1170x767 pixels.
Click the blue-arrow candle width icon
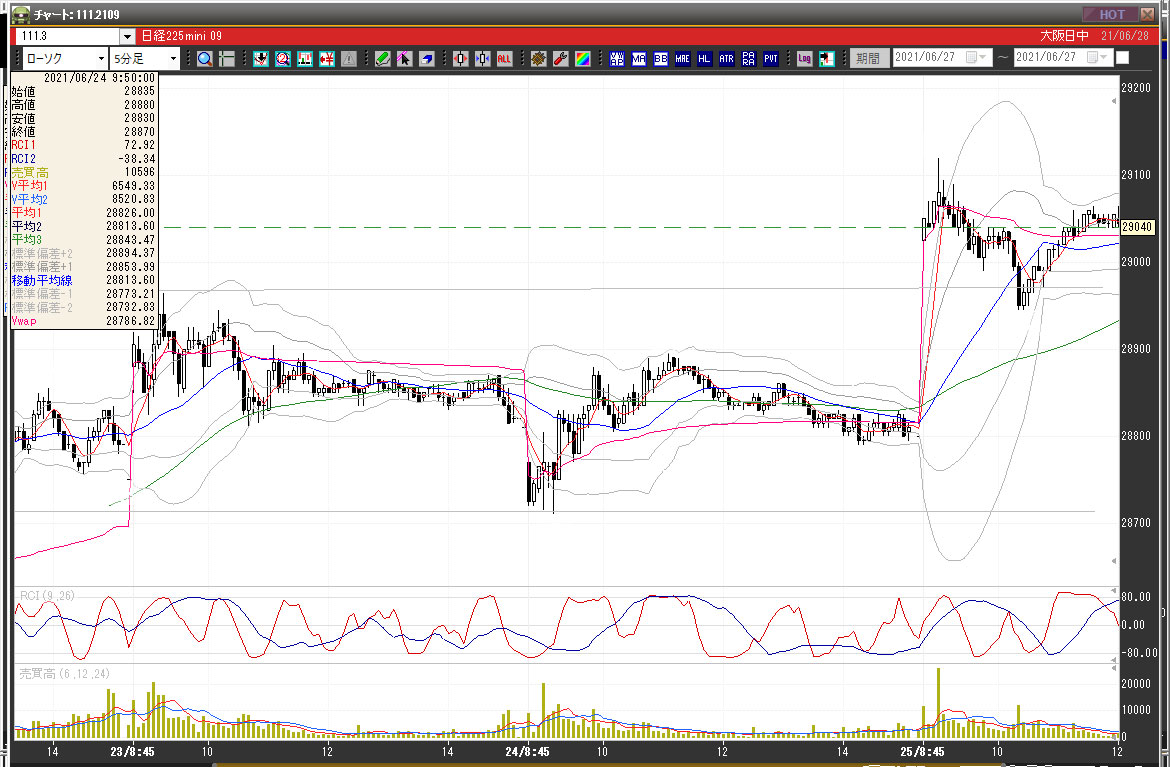483,58
